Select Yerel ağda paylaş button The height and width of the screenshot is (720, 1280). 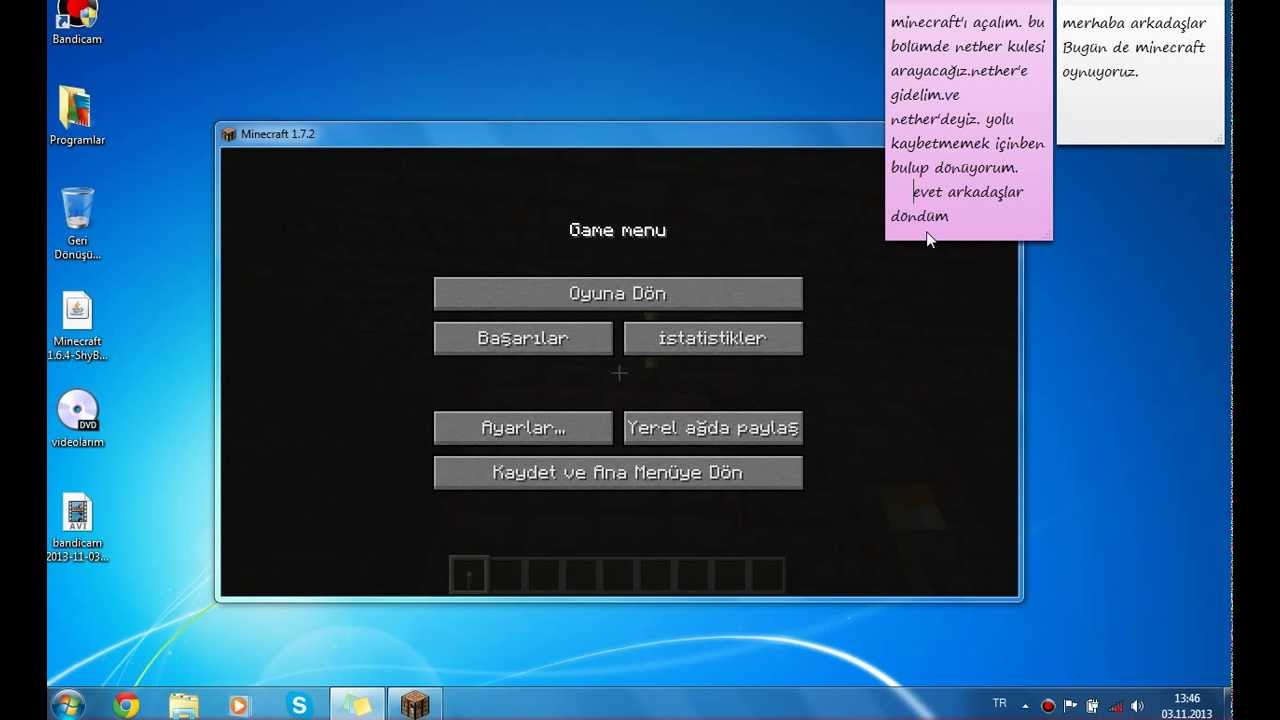[x=713, y=428]
